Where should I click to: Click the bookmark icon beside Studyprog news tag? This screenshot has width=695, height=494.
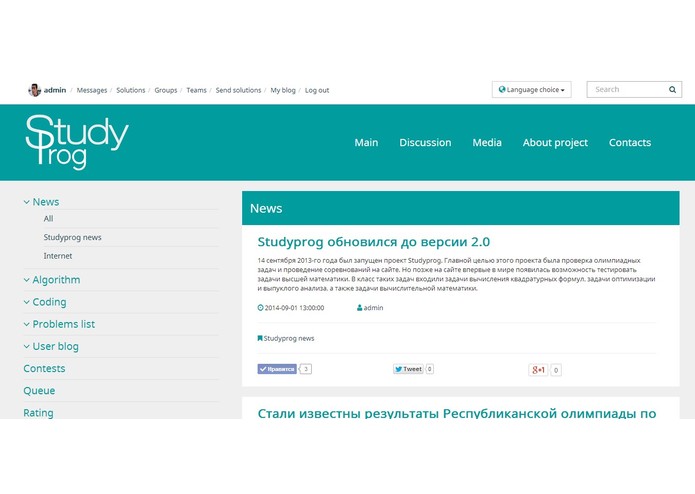tap(260, 338)
